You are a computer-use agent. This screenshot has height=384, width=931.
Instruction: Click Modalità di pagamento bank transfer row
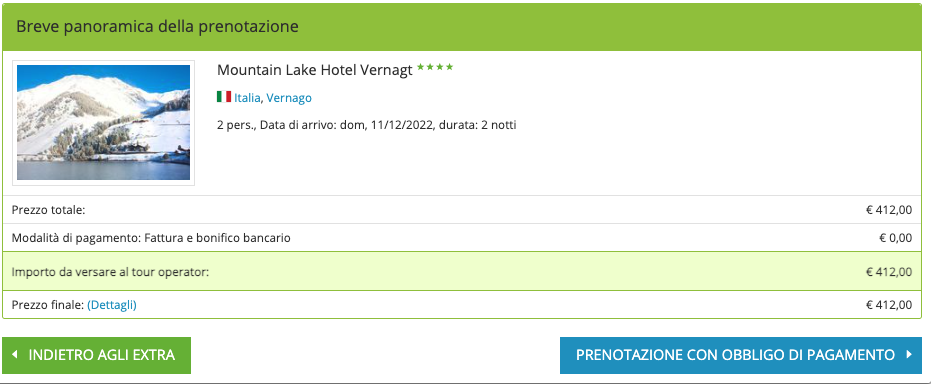(462, 238)
